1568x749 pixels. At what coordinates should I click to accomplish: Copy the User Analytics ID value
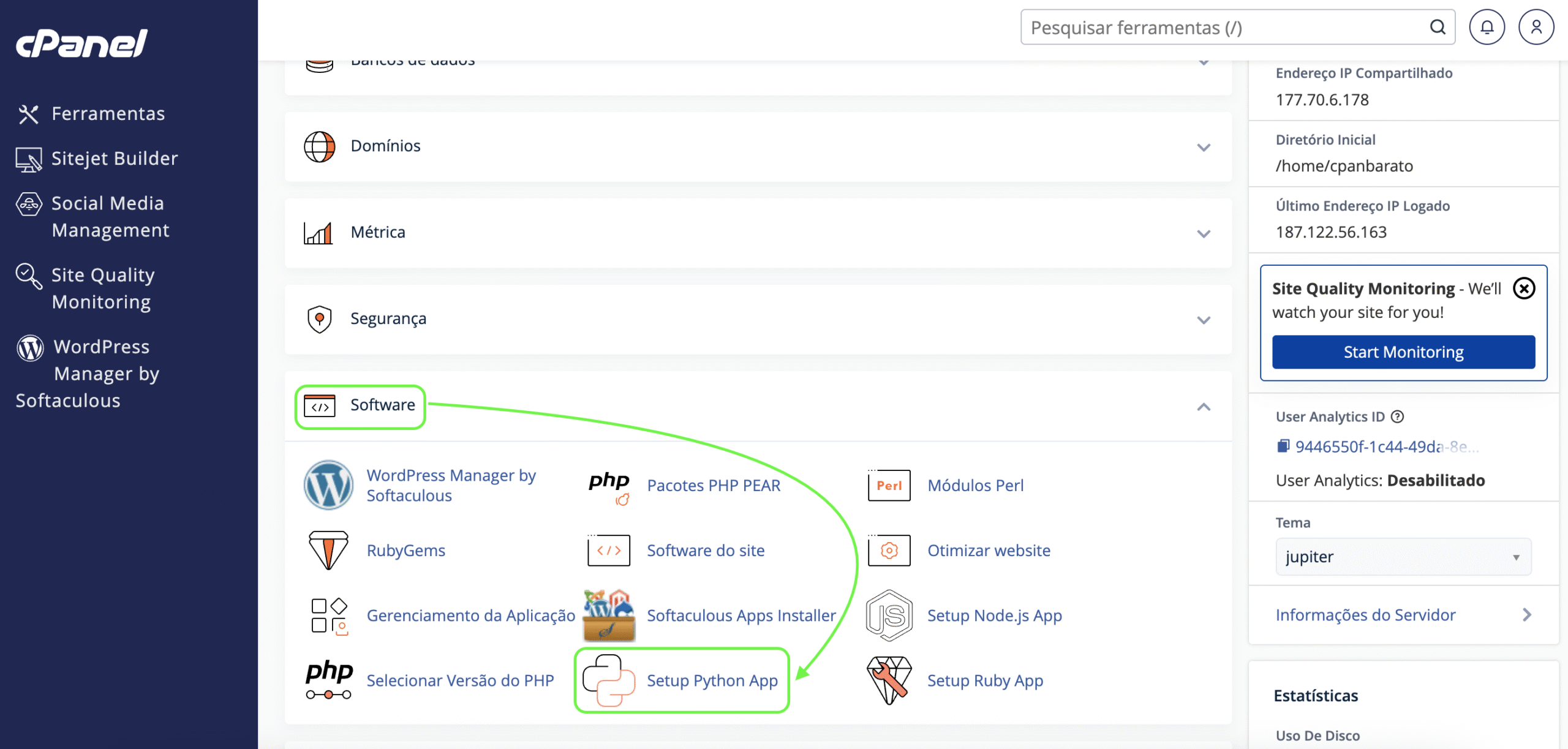point(1387,447)
